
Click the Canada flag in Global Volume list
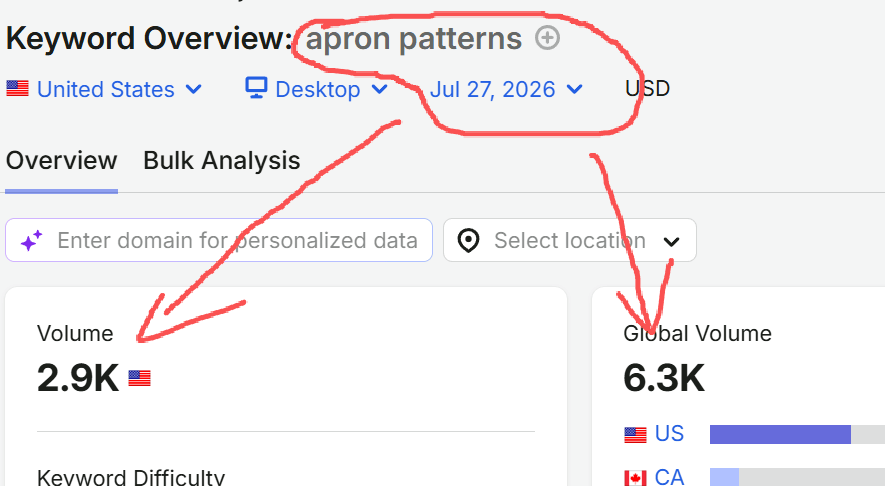[636, 478]
